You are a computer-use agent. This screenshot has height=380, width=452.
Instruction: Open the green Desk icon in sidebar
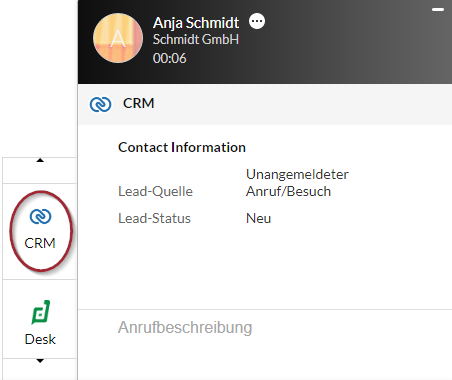(41, 312)
